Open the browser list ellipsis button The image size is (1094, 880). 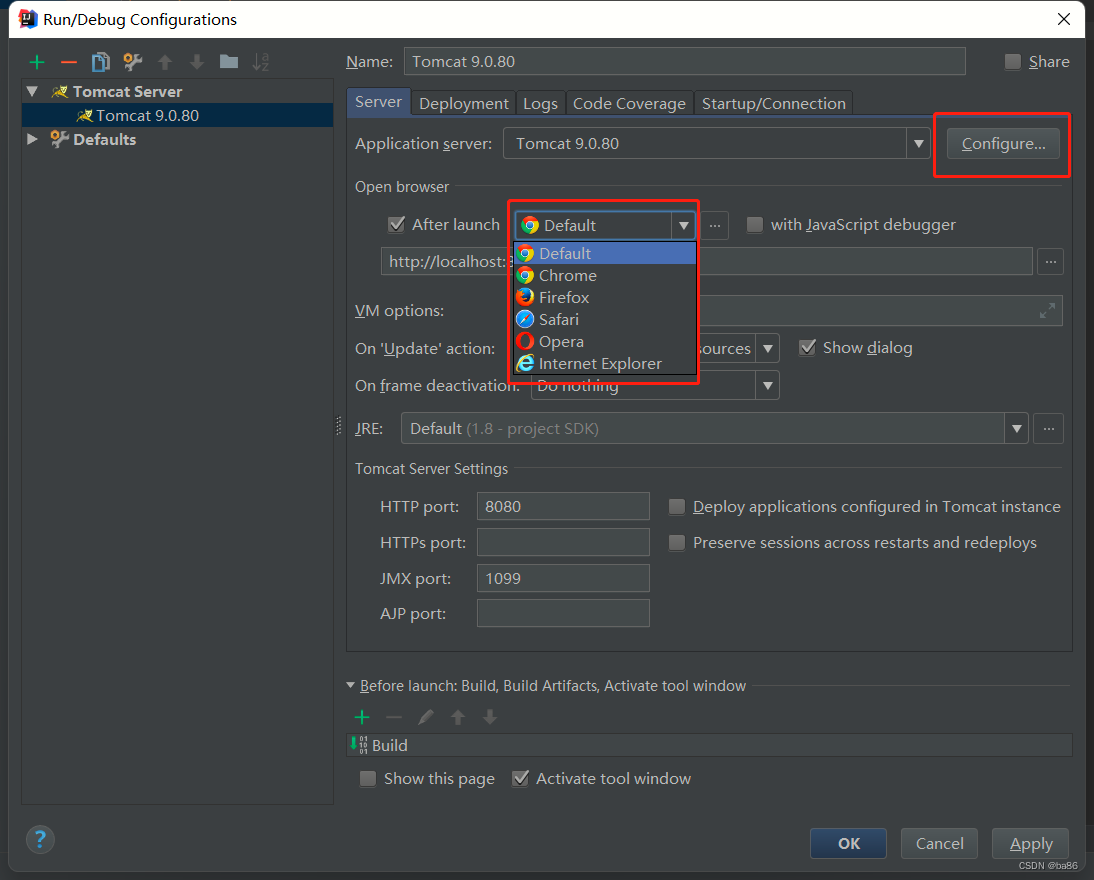[x=715, y=225]
